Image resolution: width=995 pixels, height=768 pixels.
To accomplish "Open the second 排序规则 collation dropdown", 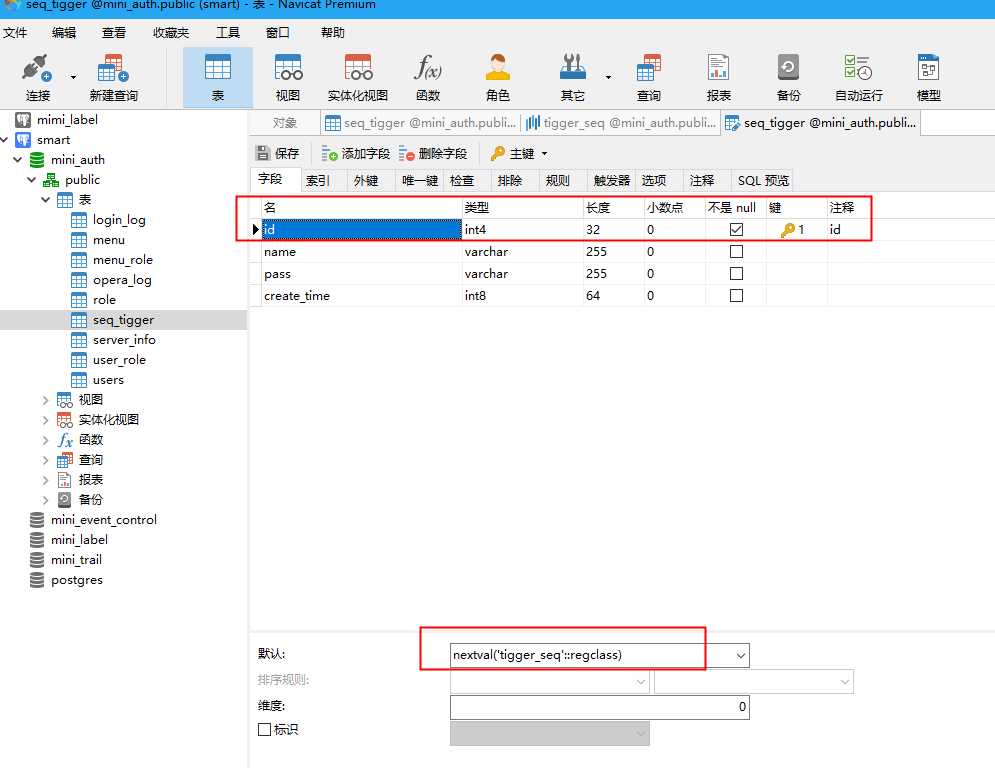I will click(845, 682).
